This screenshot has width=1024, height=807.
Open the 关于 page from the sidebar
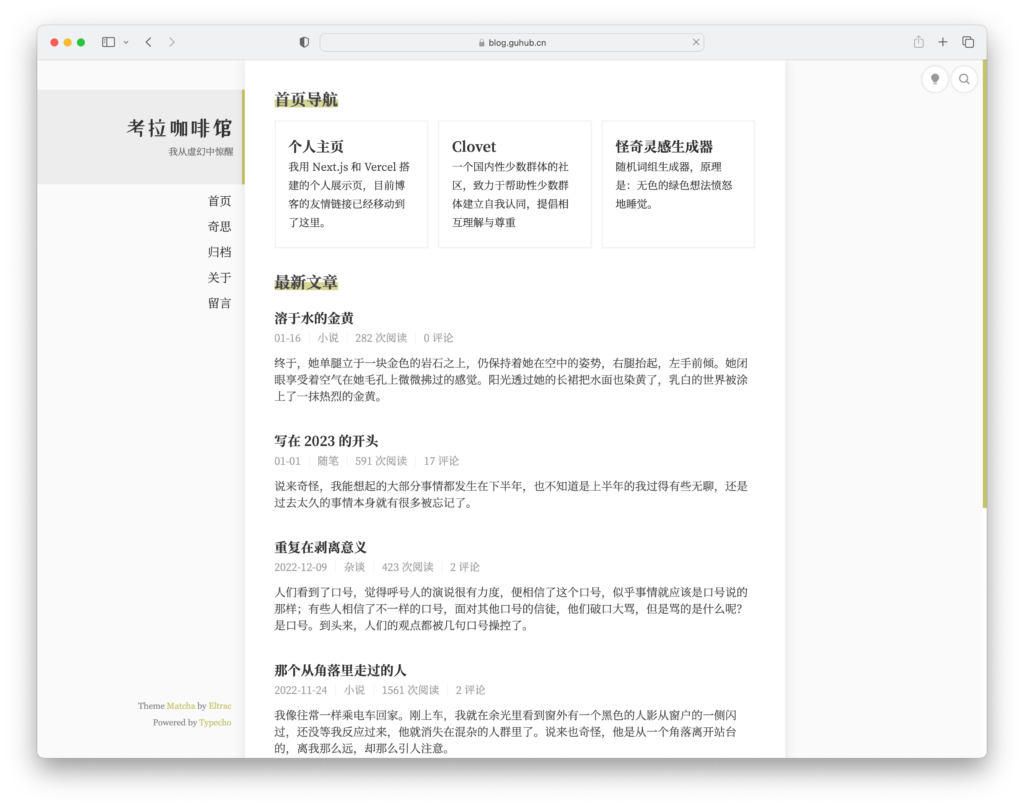pos(219,277)
